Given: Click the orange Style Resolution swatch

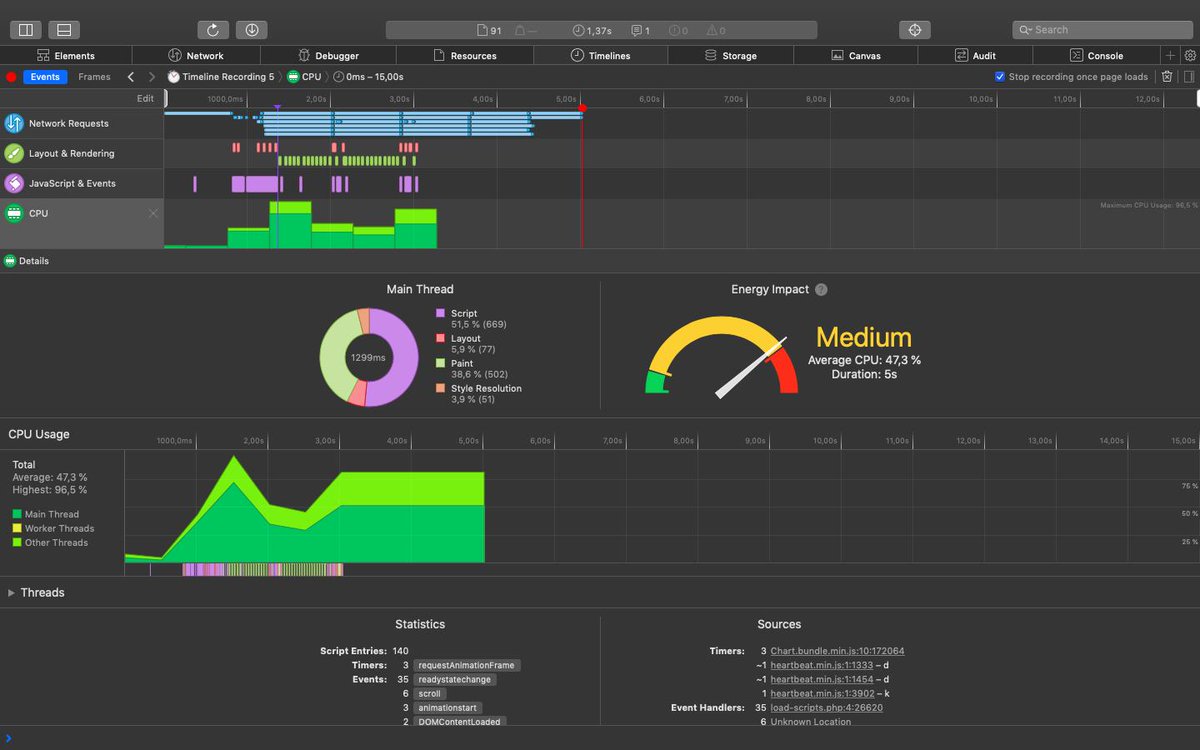Looking at the screenshot, I should pos(440,389).
